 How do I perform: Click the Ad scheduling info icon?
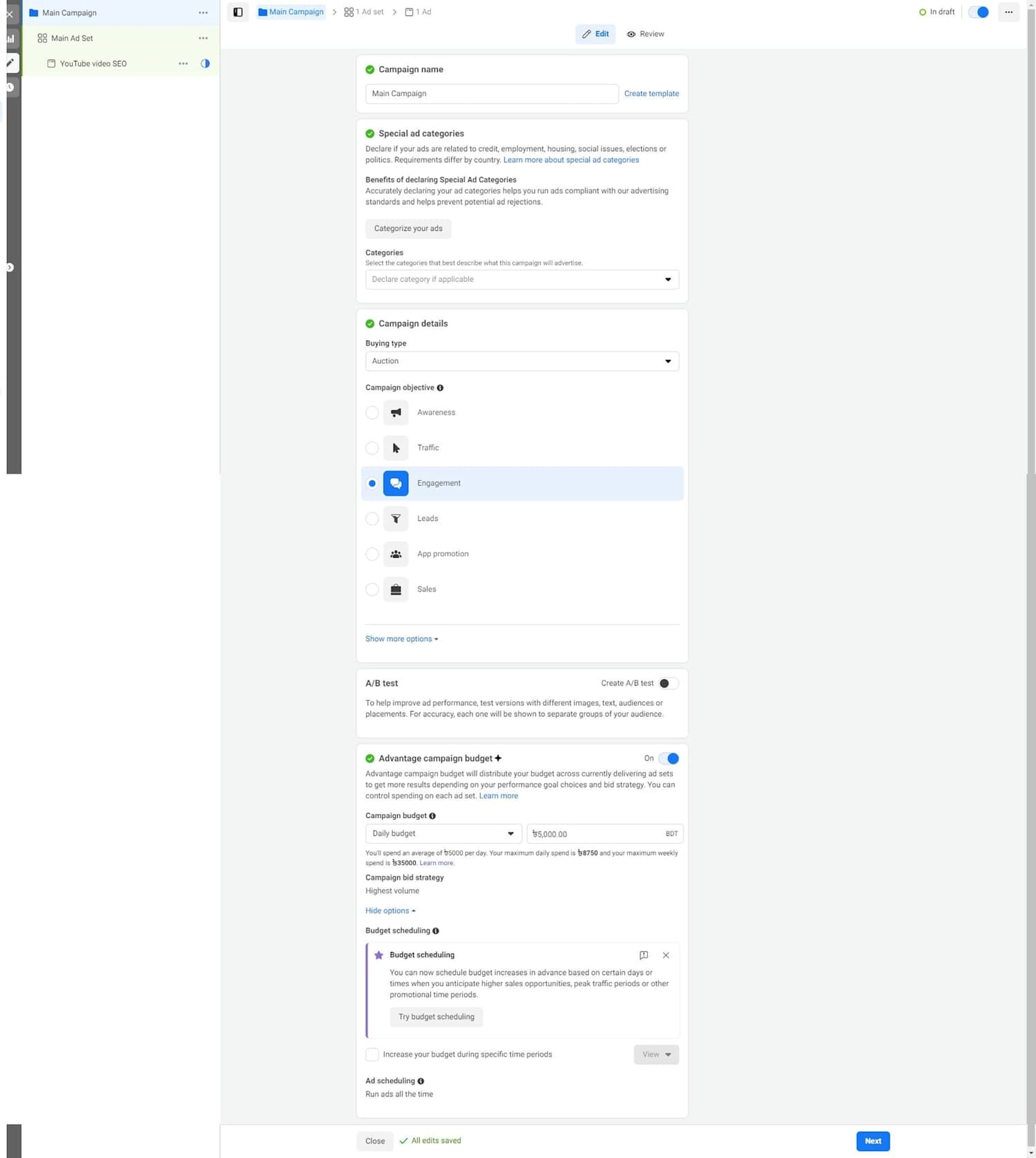[x=421, y=1081]
